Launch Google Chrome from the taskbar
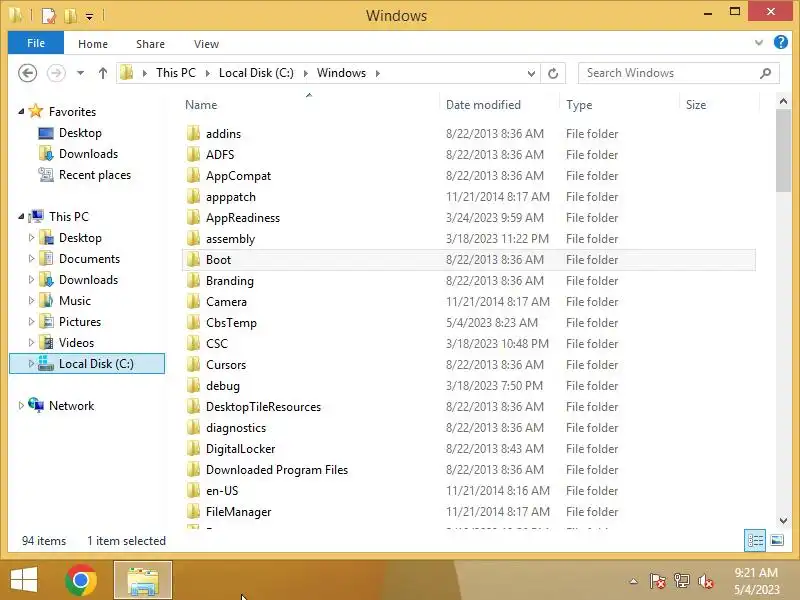 pos(81,580)
